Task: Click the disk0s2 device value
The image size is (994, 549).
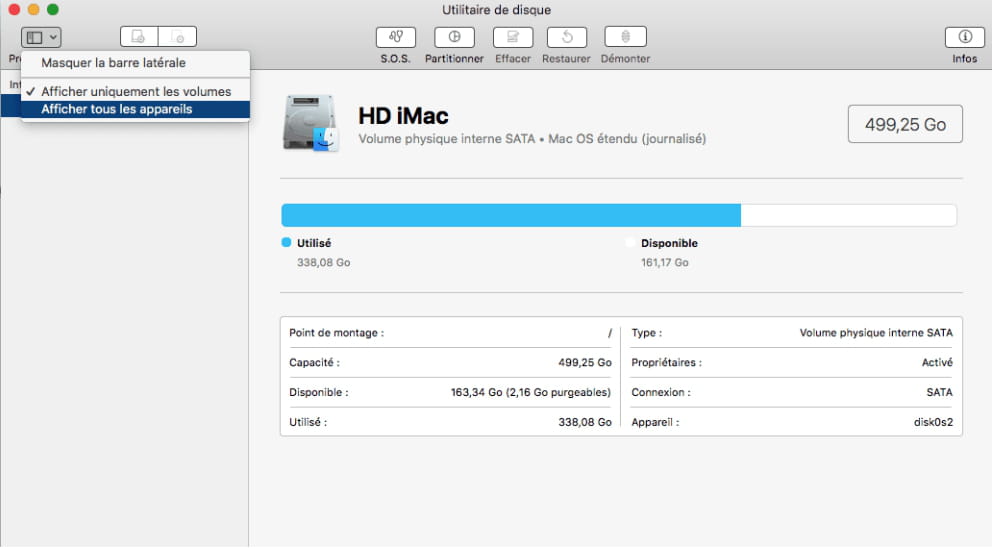Action: (x=932, y=422)
